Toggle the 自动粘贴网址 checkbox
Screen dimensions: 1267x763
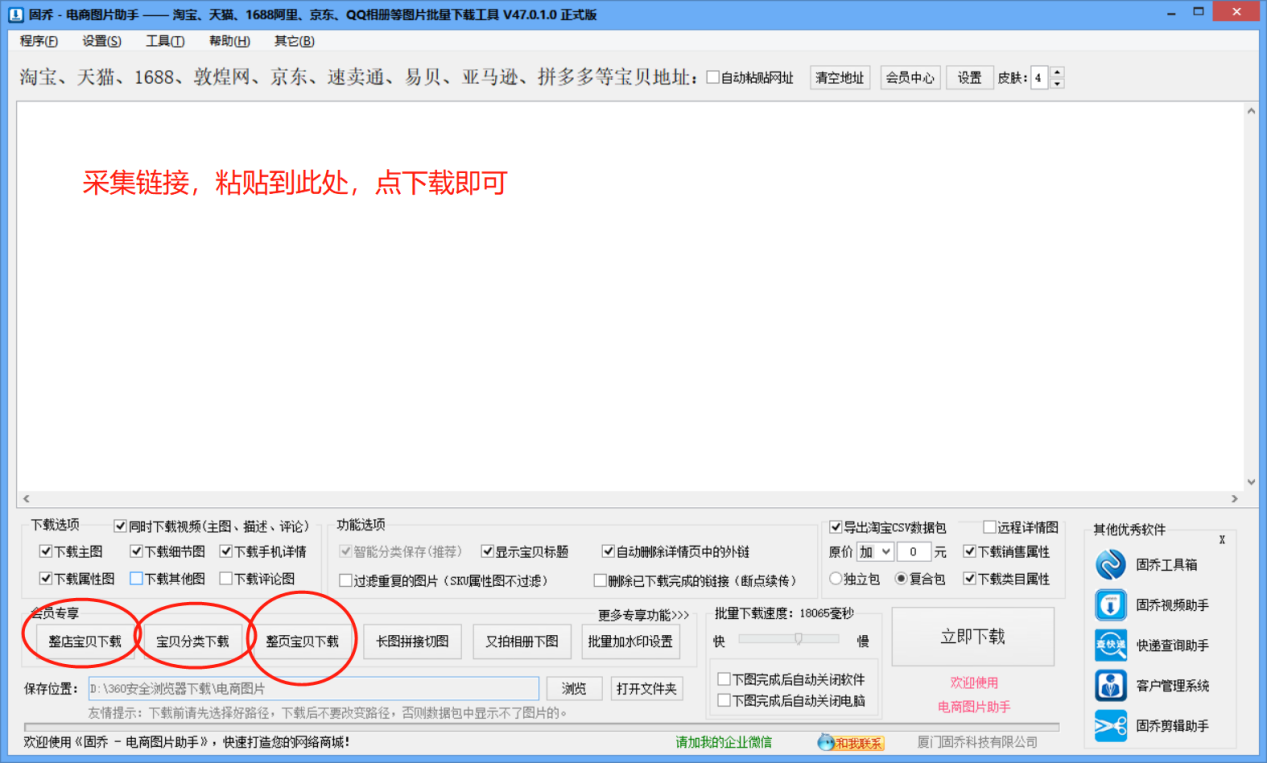pos(713,78)
